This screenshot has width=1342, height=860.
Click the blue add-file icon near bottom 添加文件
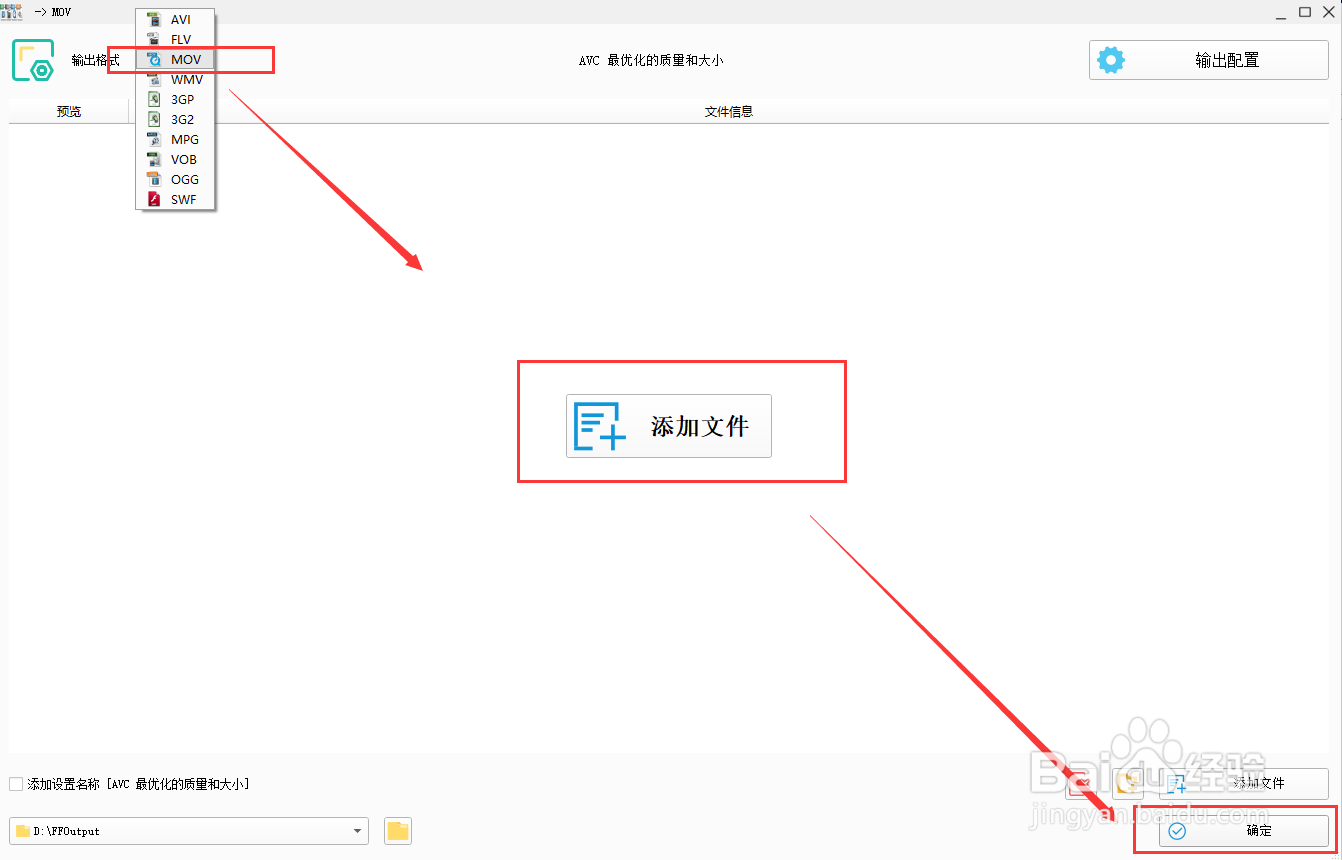click(1177, 784)
